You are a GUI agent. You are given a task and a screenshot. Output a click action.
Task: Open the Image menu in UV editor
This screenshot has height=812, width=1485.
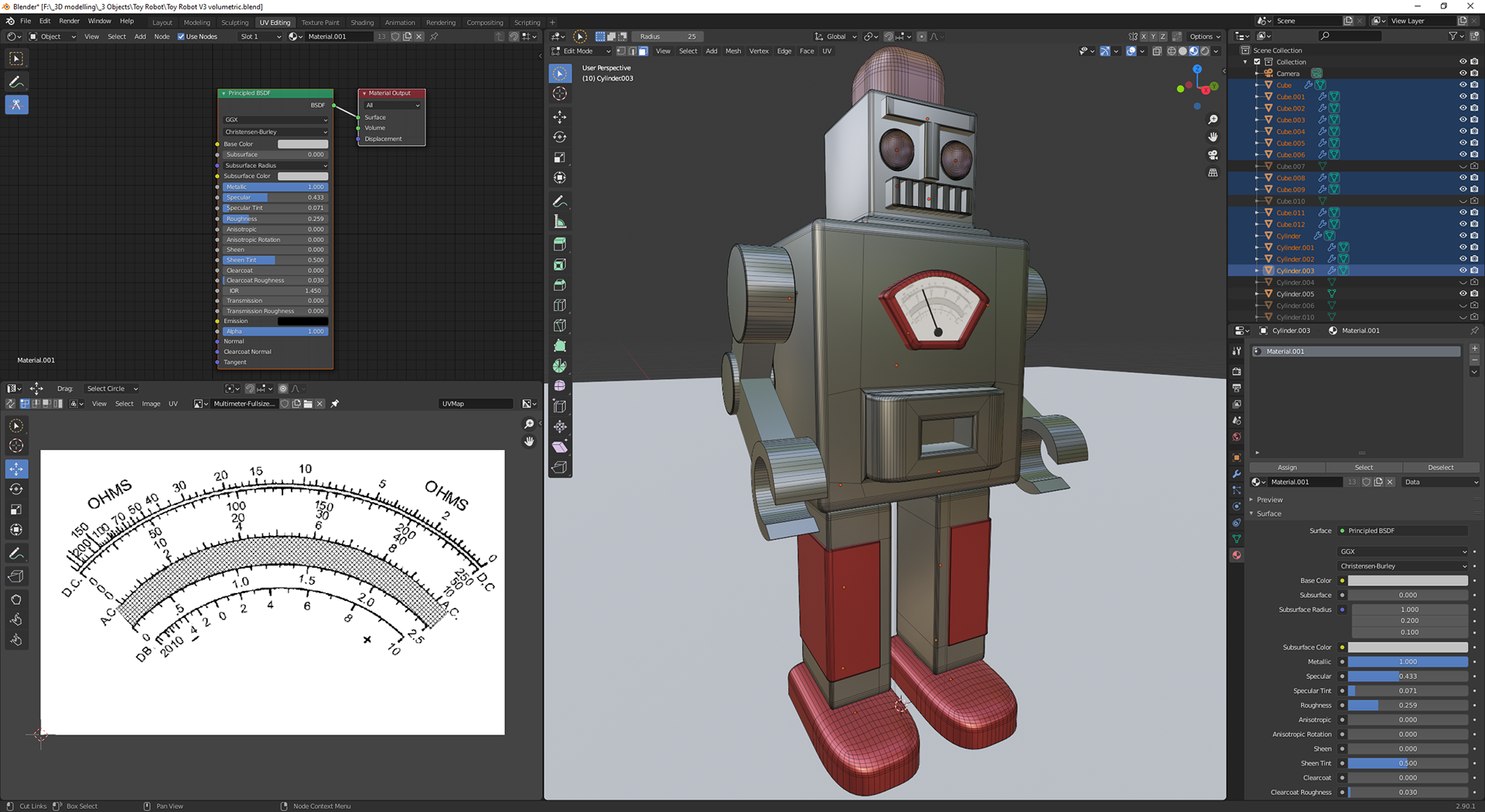pos(151,404)
